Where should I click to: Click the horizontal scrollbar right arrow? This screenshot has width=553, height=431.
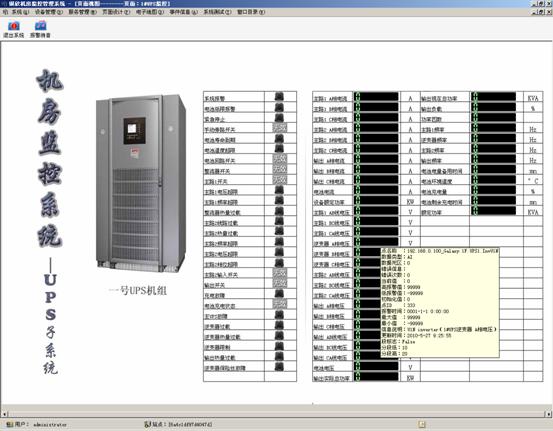click(x=549, y=414)
